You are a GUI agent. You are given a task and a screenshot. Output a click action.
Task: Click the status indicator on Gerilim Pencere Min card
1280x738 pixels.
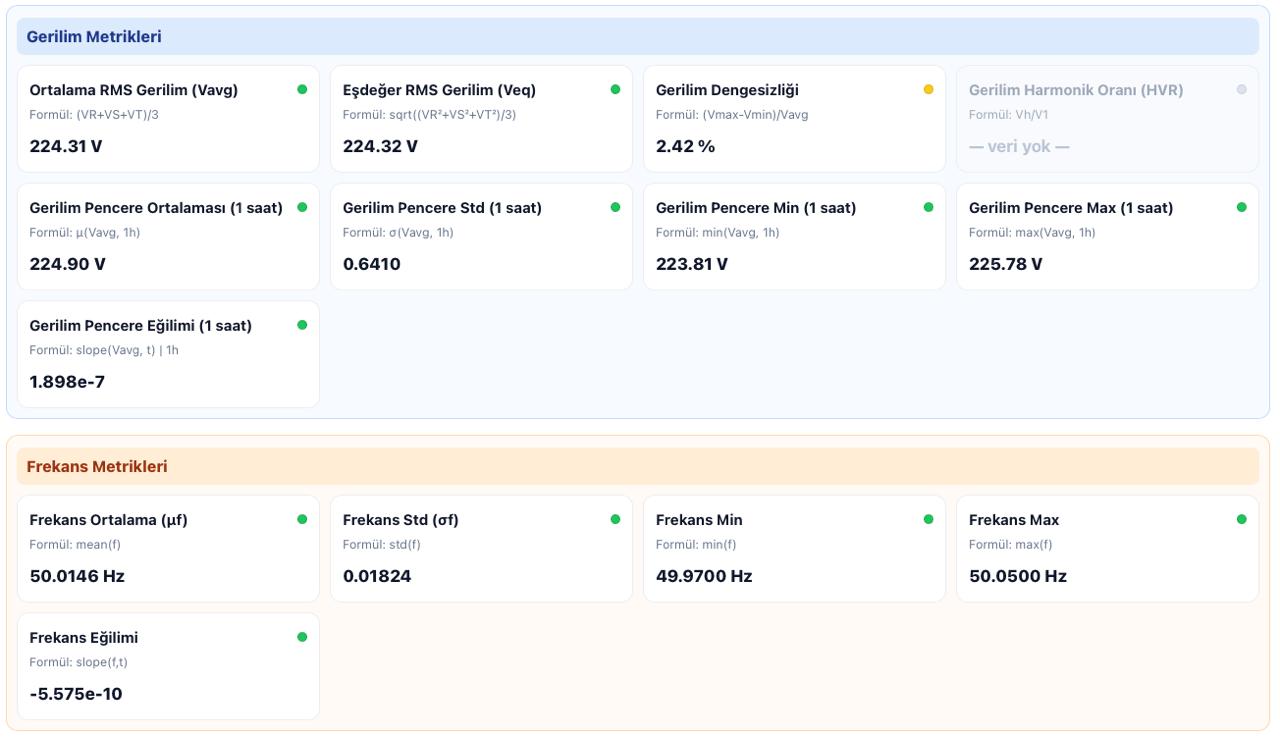tap(928, 208)
